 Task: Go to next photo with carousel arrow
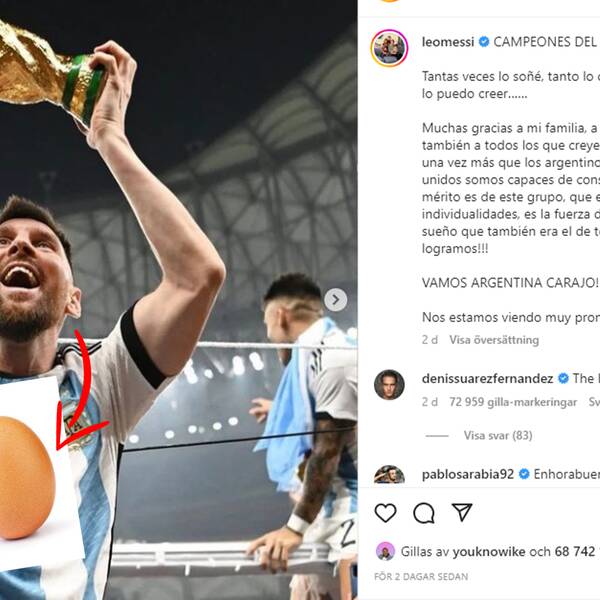tap(336, 300)
